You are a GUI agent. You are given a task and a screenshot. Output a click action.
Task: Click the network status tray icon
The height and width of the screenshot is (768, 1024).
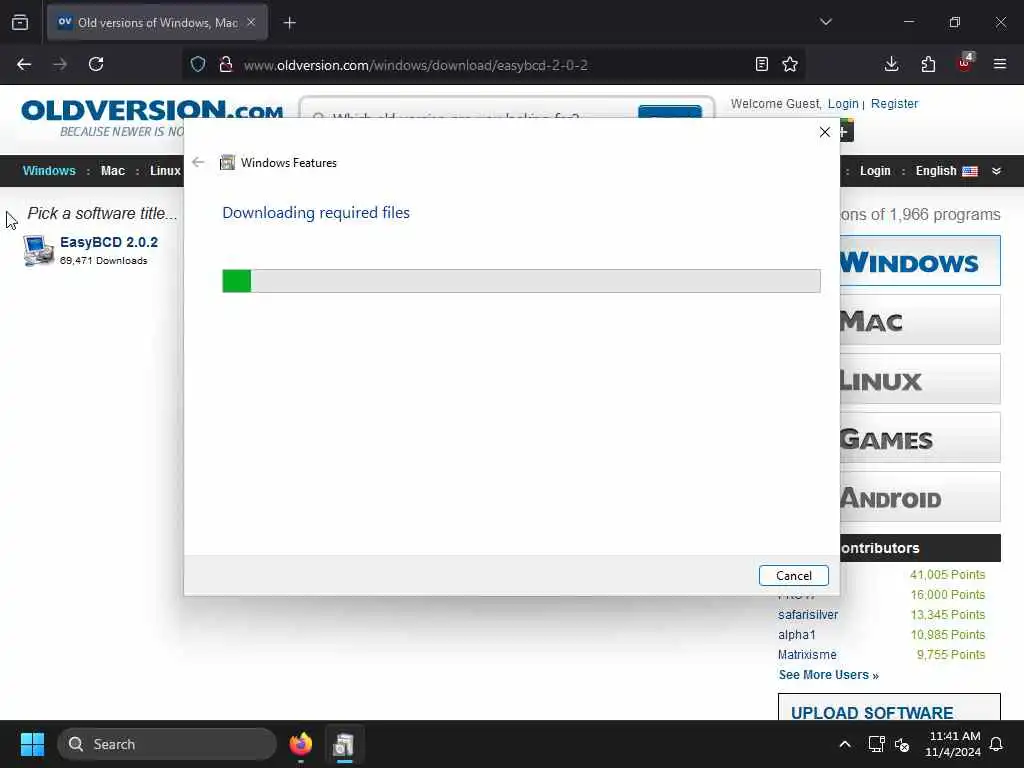coord(876,744)
